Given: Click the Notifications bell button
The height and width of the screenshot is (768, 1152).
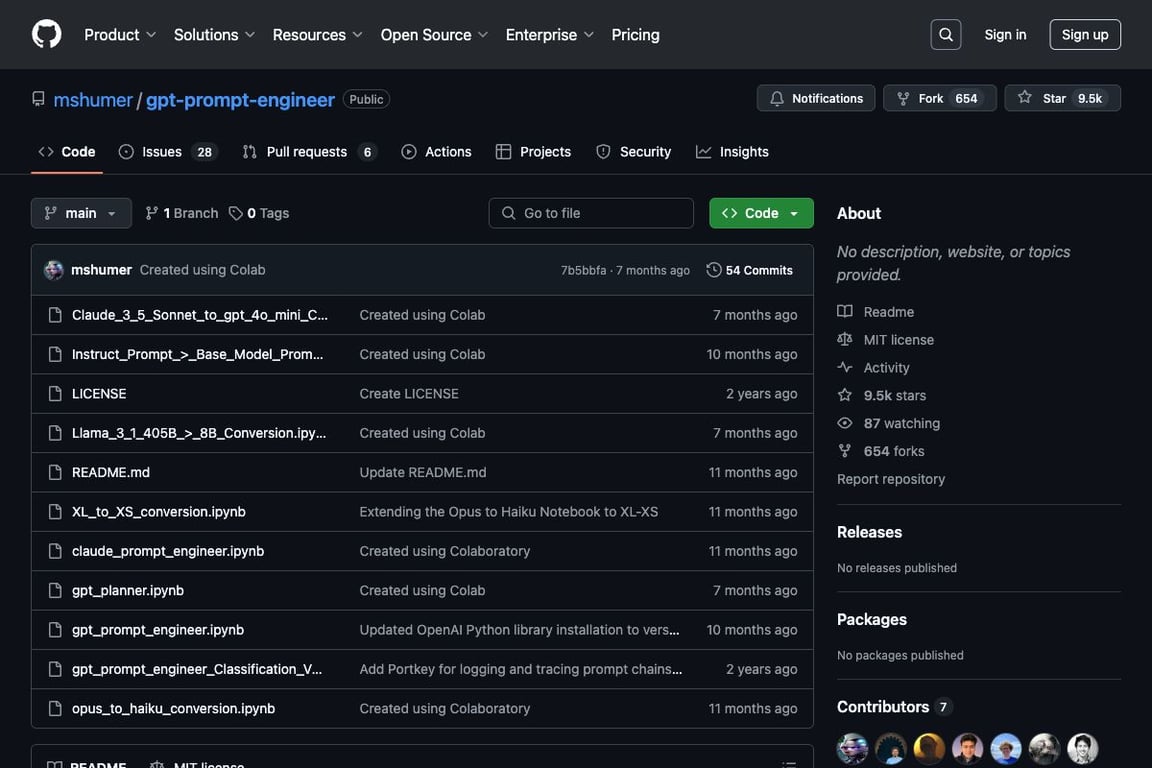Looking at the screenshot, I should pos(816,98).
